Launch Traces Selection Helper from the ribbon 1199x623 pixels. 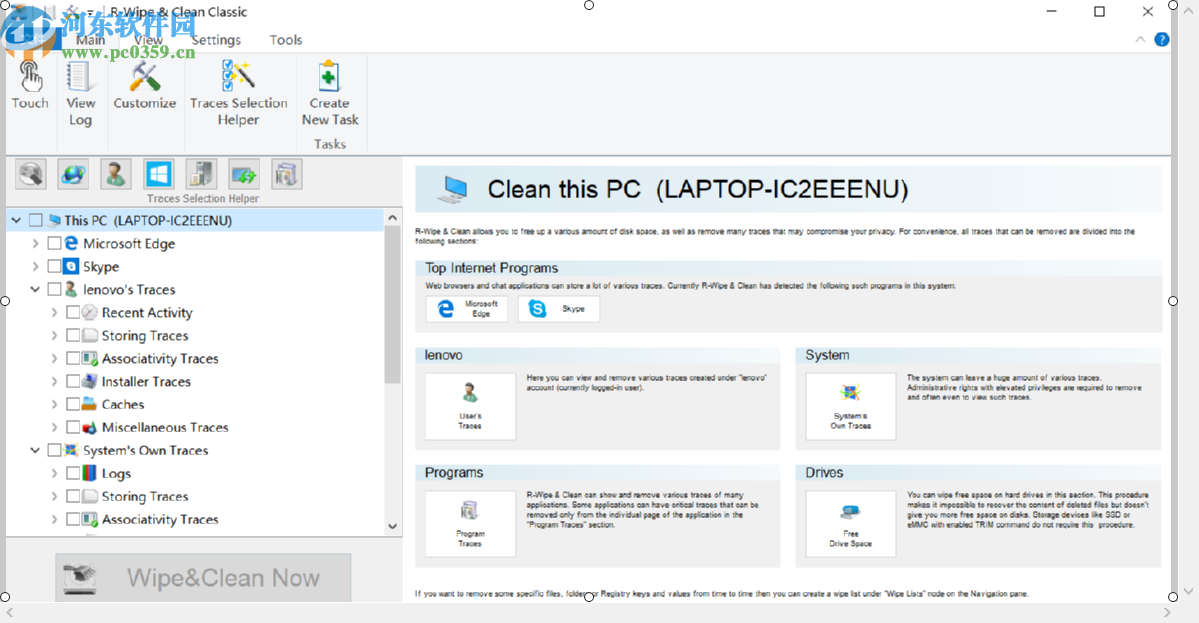239,93
